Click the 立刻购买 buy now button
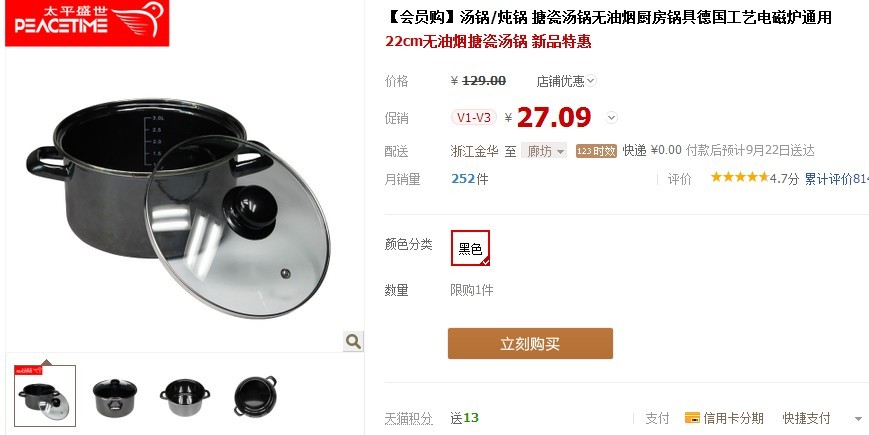Image resolution: width=869 pixels, height=435 pixels. [530, 344]
